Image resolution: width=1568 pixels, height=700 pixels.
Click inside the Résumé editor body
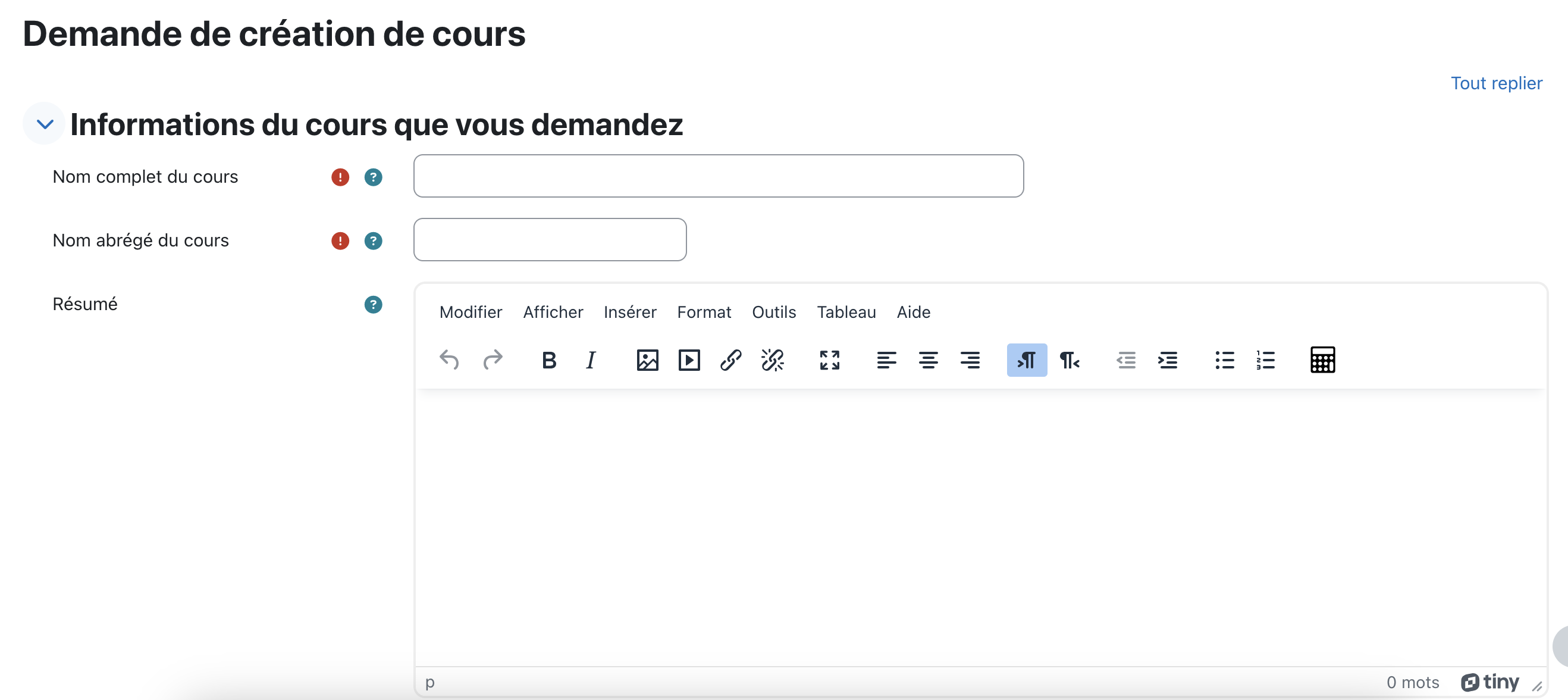pos(980,527)
